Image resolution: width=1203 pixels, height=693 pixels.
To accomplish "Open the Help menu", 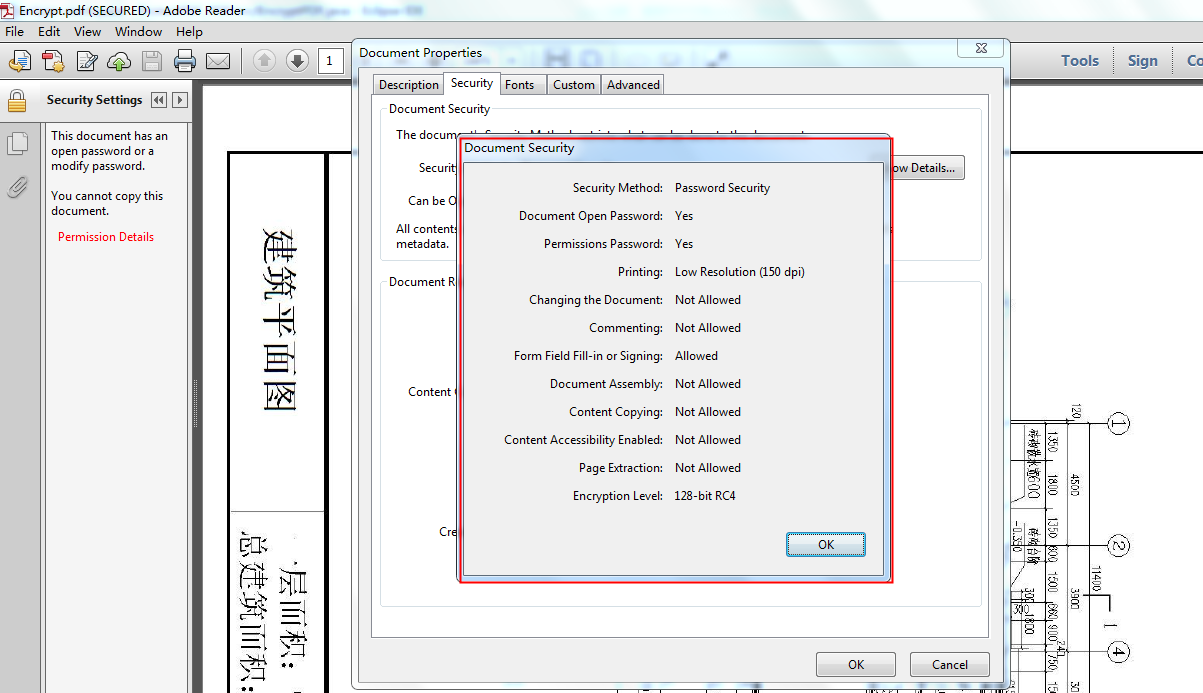I will (189, 31).
